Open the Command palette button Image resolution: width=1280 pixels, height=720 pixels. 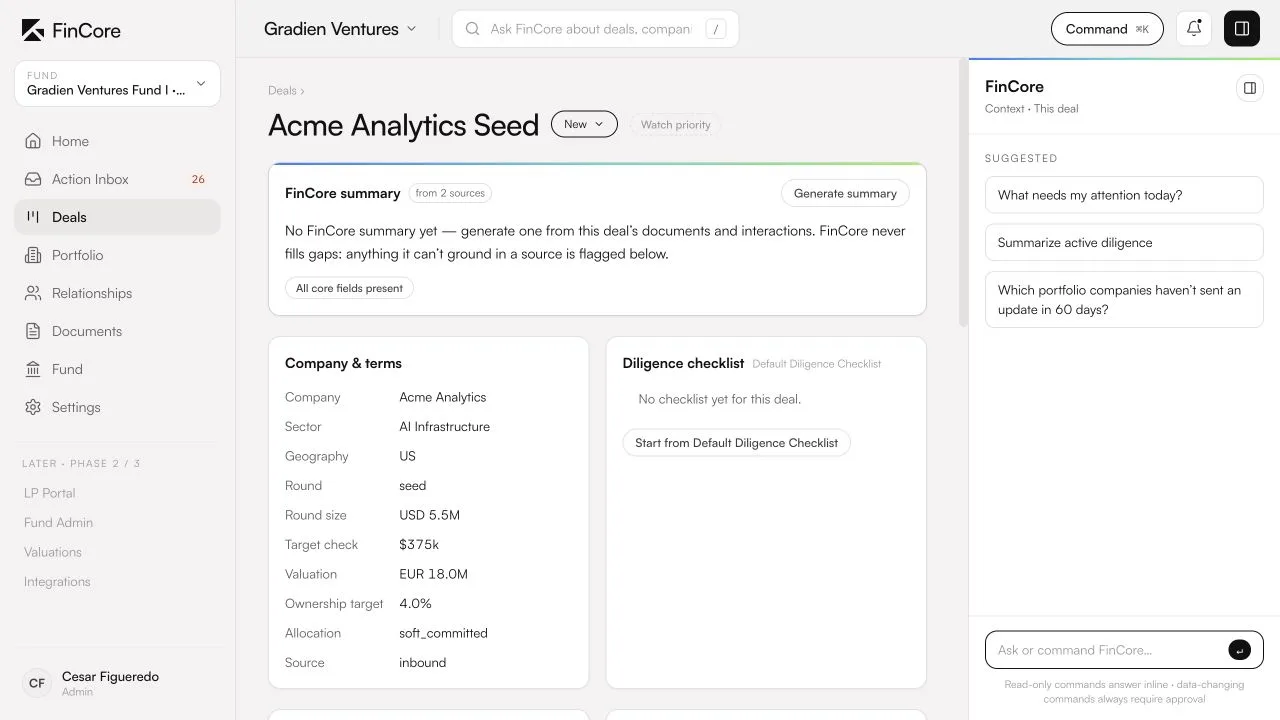point(1107,29)
